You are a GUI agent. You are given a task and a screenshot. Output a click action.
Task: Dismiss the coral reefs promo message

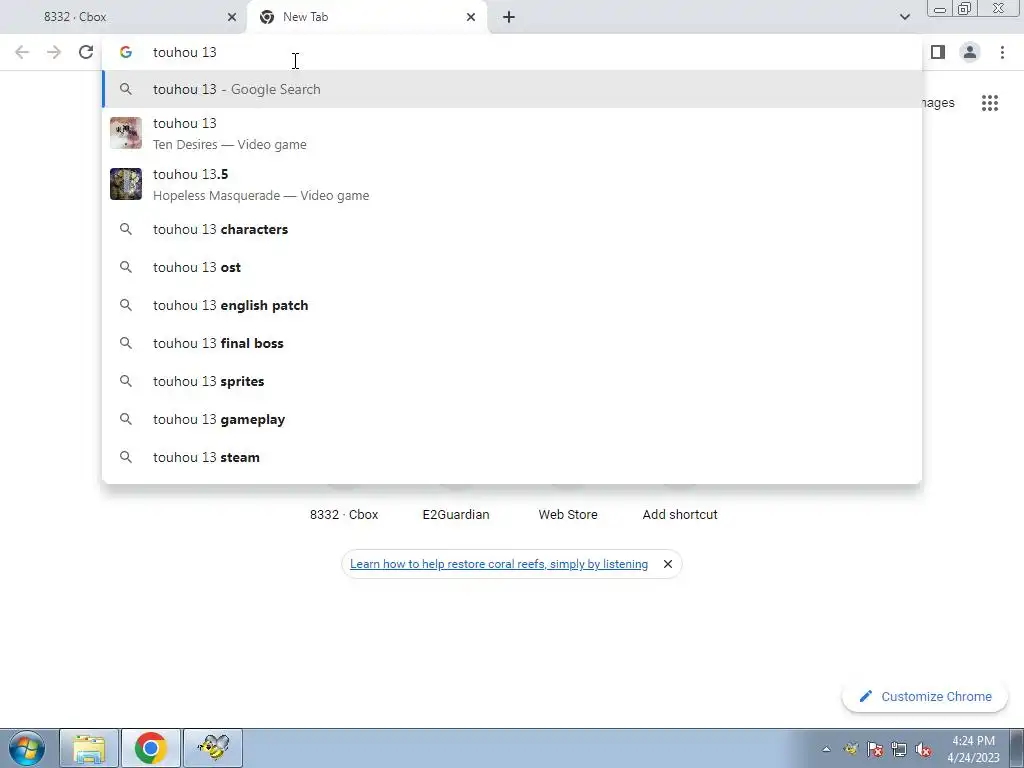pos(667,564)
